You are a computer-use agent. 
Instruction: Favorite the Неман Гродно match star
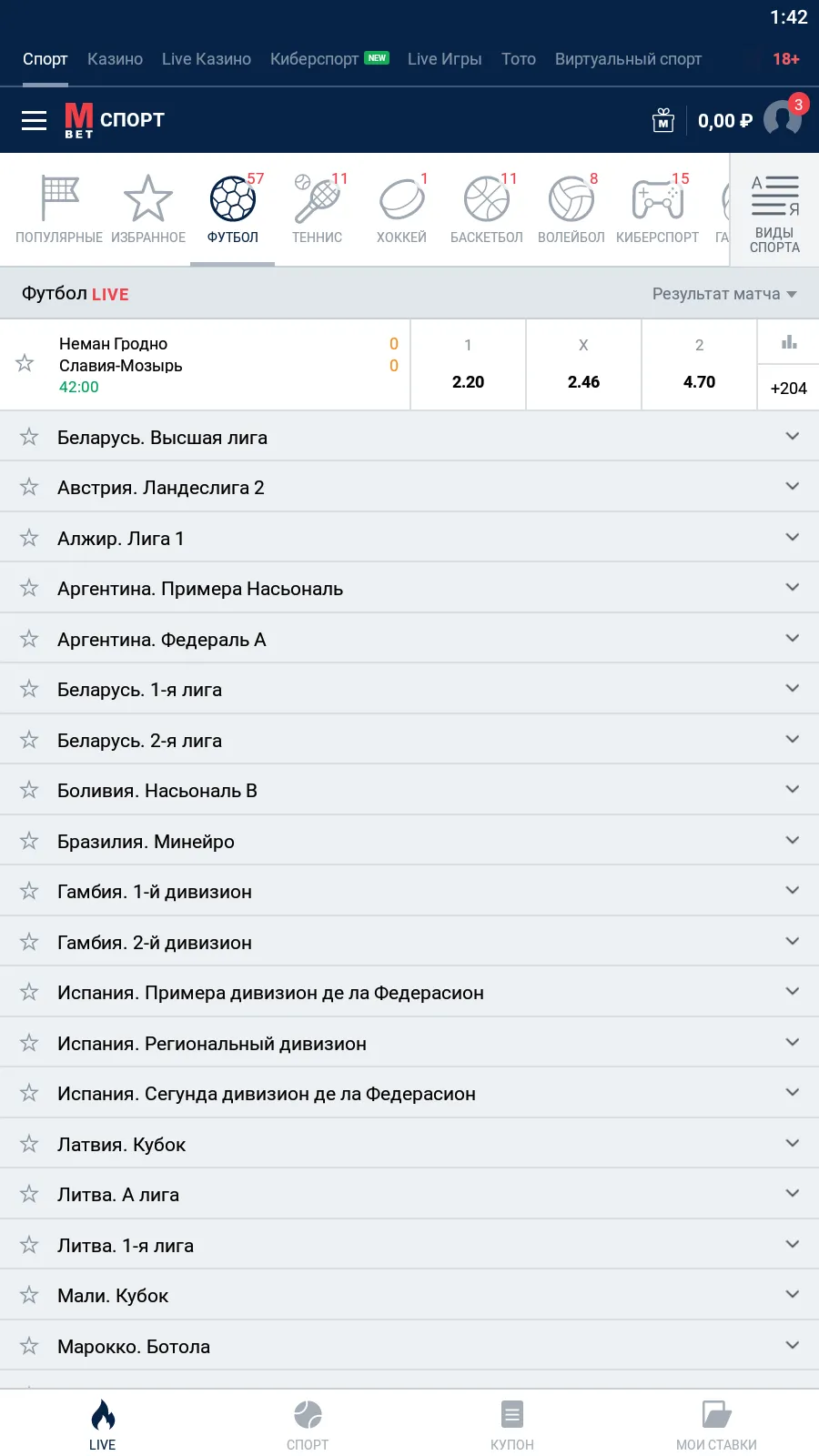(25, 364)
